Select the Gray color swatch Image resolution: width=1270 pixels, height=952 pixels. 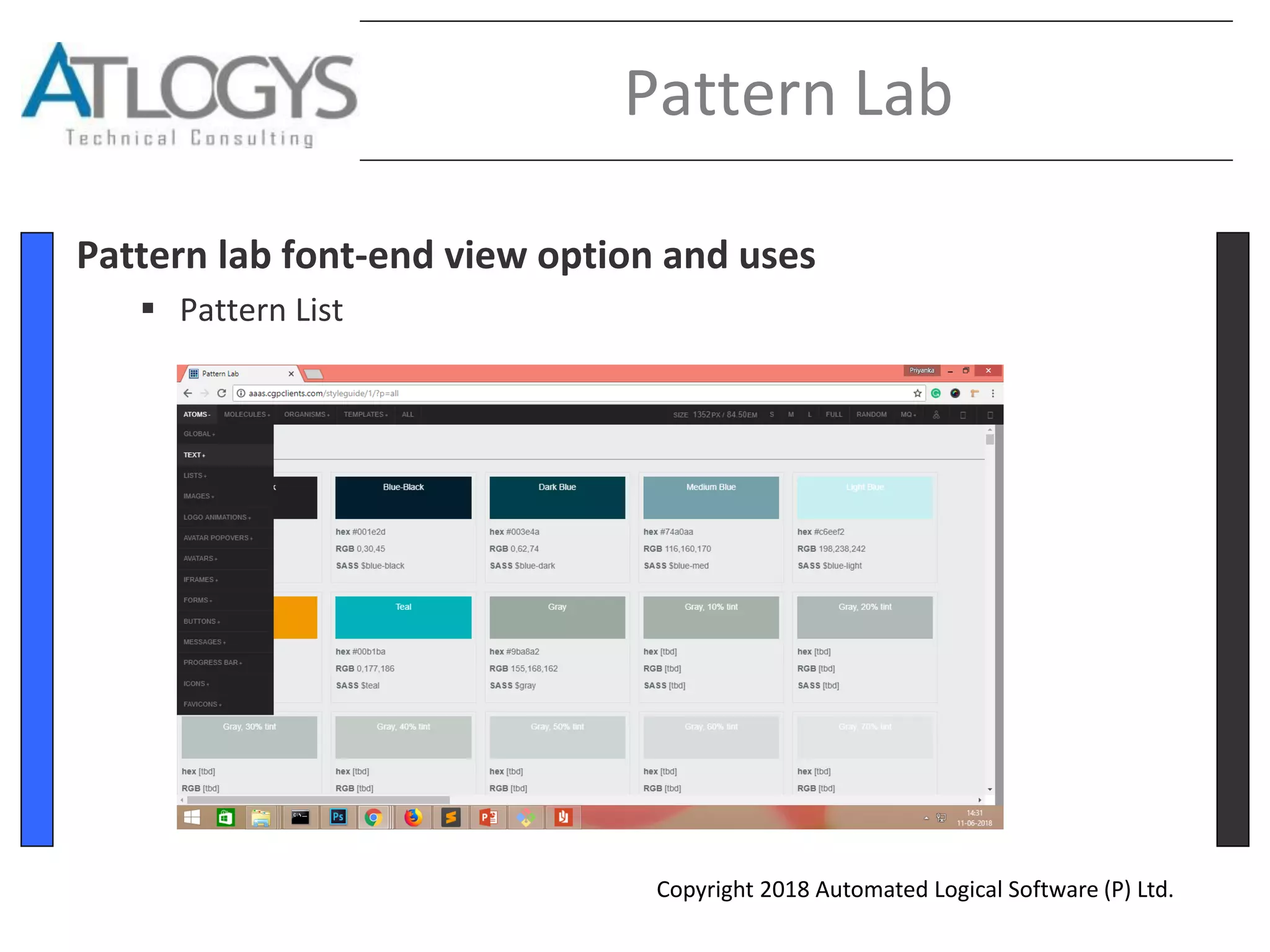pyautogui.click(x=557, y=617)
